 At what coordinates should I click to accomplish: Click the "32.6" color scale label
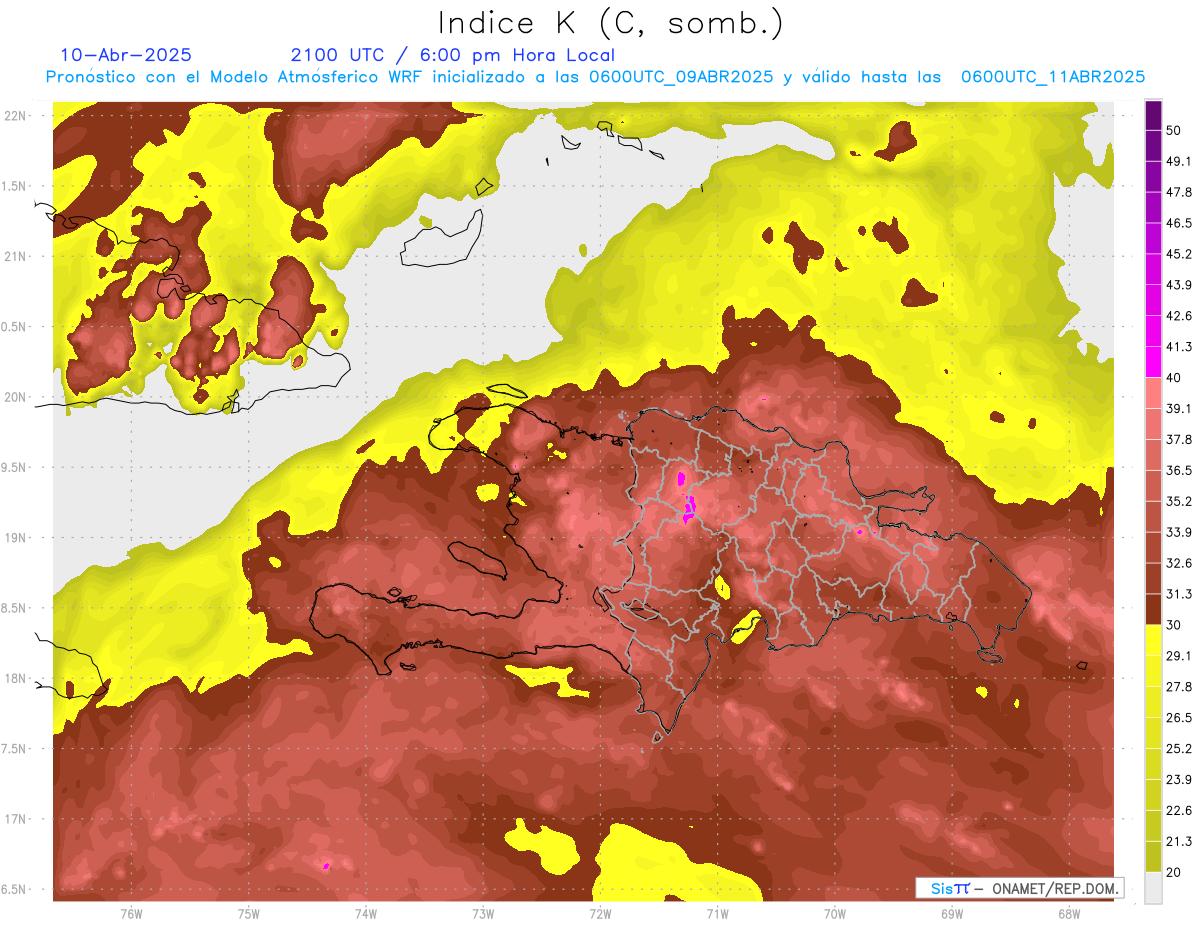click(x=1179, y=563)
